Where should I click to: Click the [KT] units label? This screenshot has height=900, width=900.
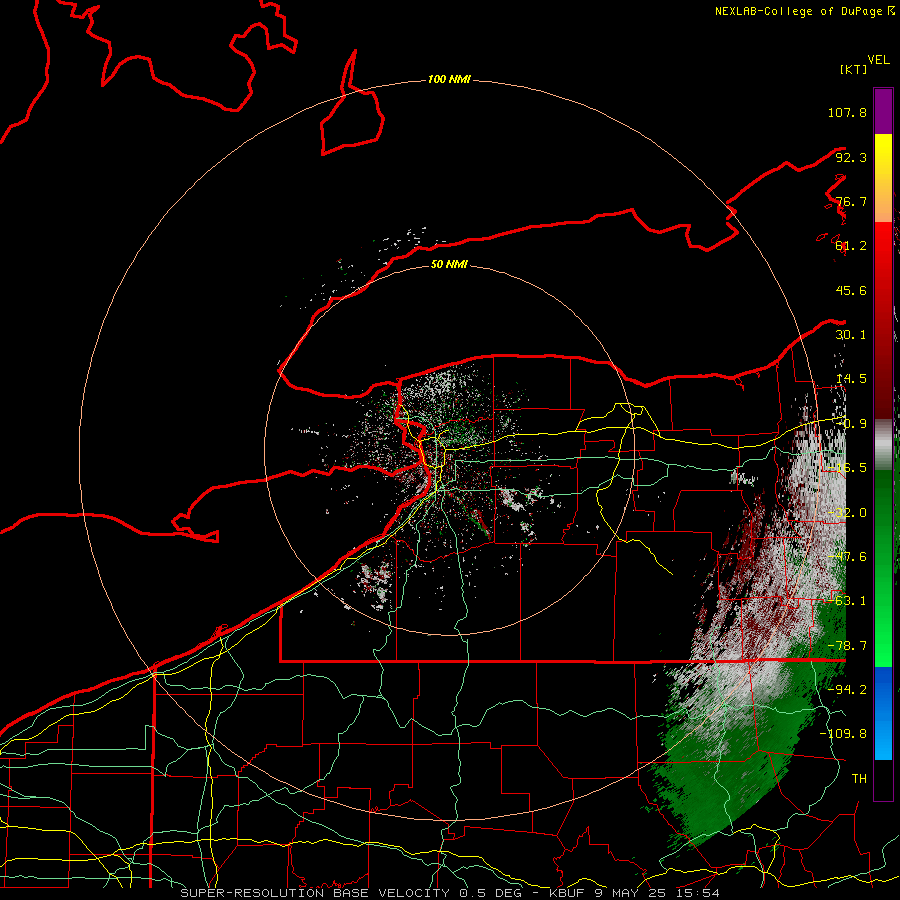pyautogui.click(x=854, y=69)
